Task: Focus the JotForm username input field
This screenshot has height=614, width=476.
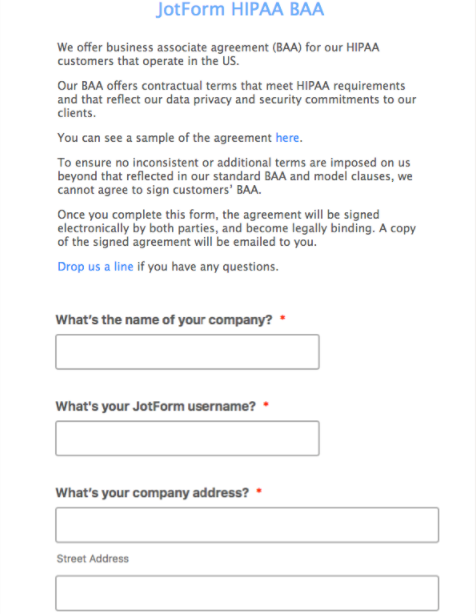Action: (188, 438)
